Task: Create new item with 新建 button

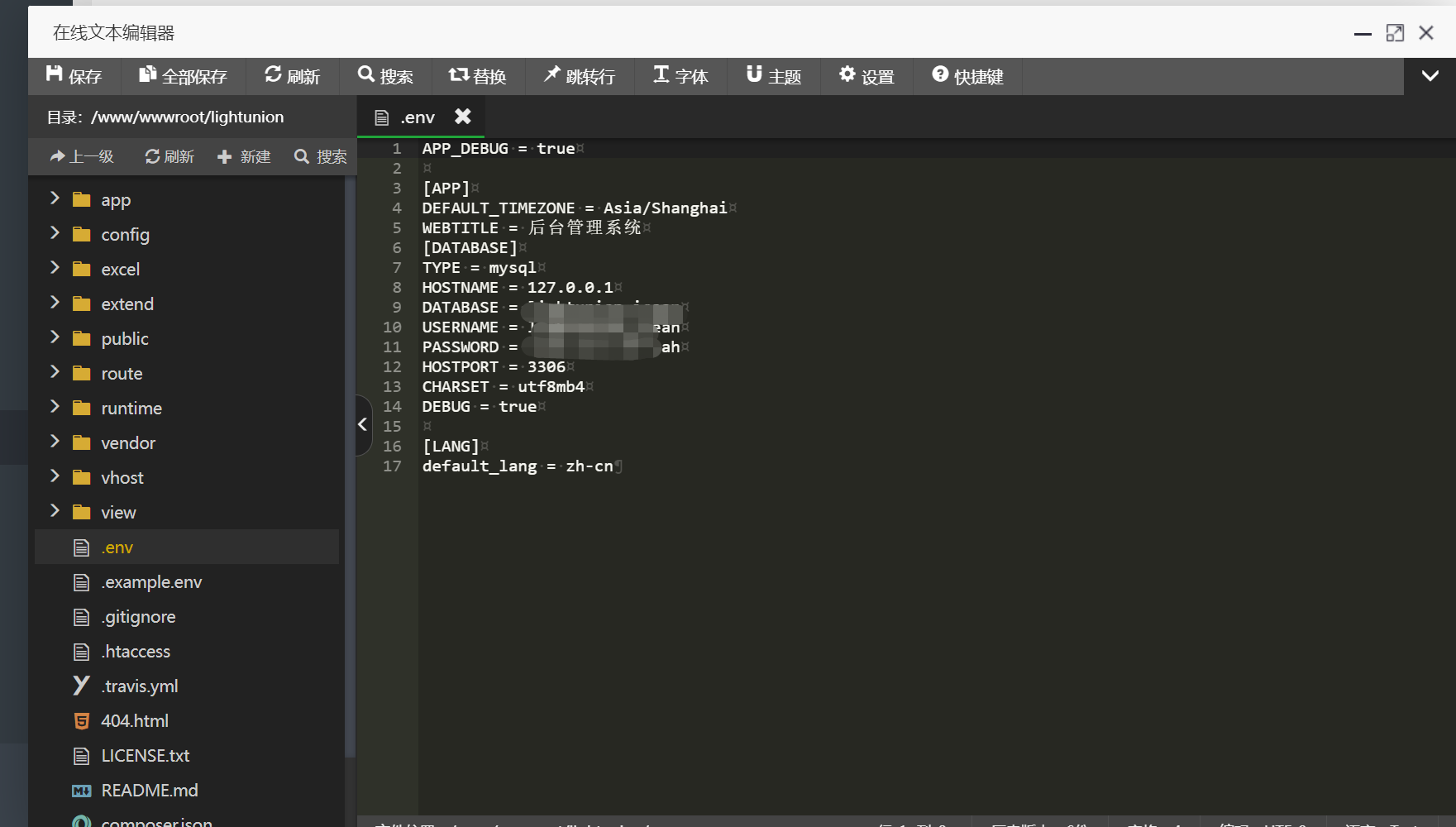Action: click(244, 156)
